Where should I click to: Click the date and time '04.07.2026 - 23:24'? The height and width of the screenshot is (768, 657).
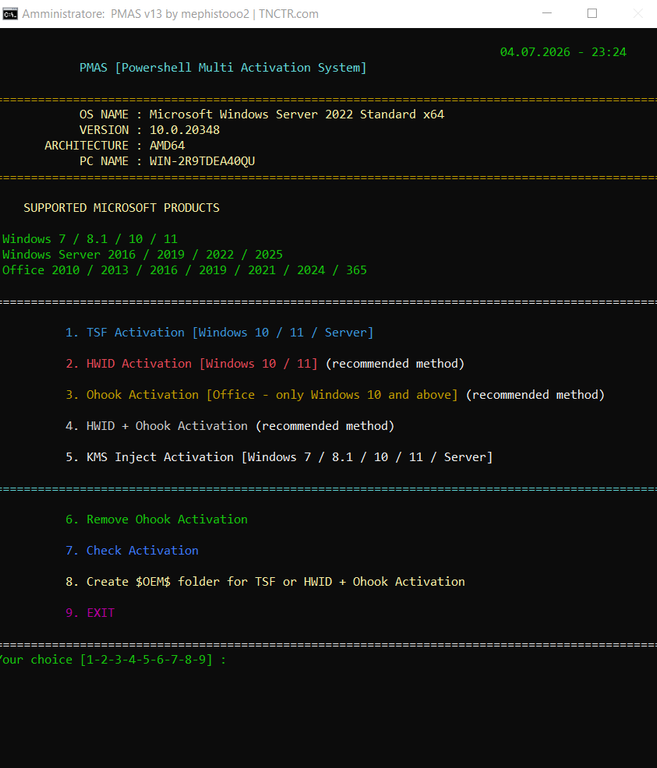click(x=563, y=52)
